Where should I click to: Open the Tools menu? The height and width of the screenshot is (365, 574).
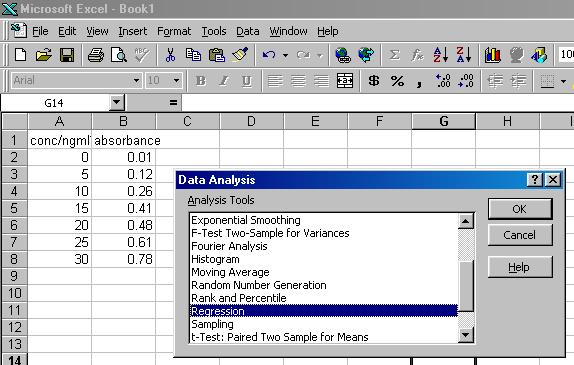tap(214, 31)
